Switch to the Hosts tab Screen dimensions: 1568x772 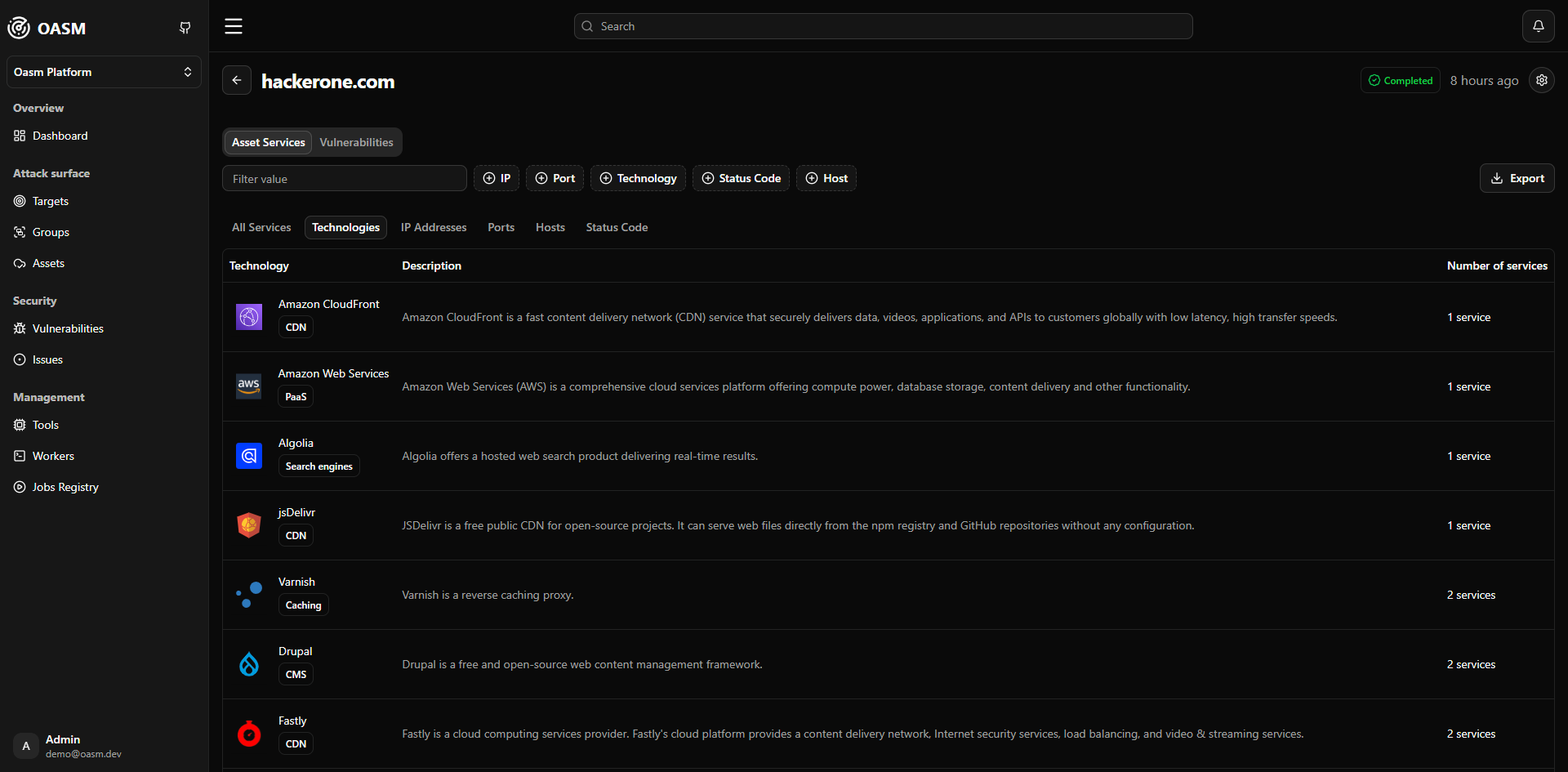[550, 227]
